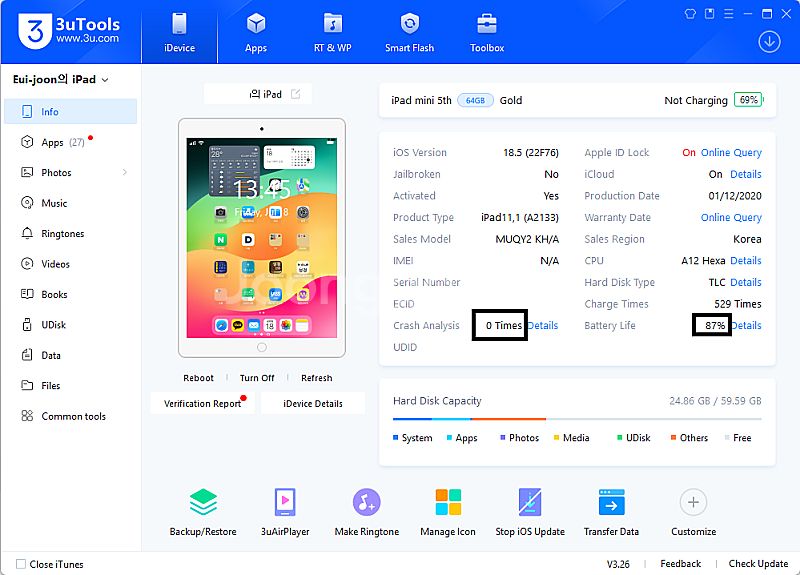The image size is (800, 575).
Task: Click the Turn Off button
Action: (257, 378)
